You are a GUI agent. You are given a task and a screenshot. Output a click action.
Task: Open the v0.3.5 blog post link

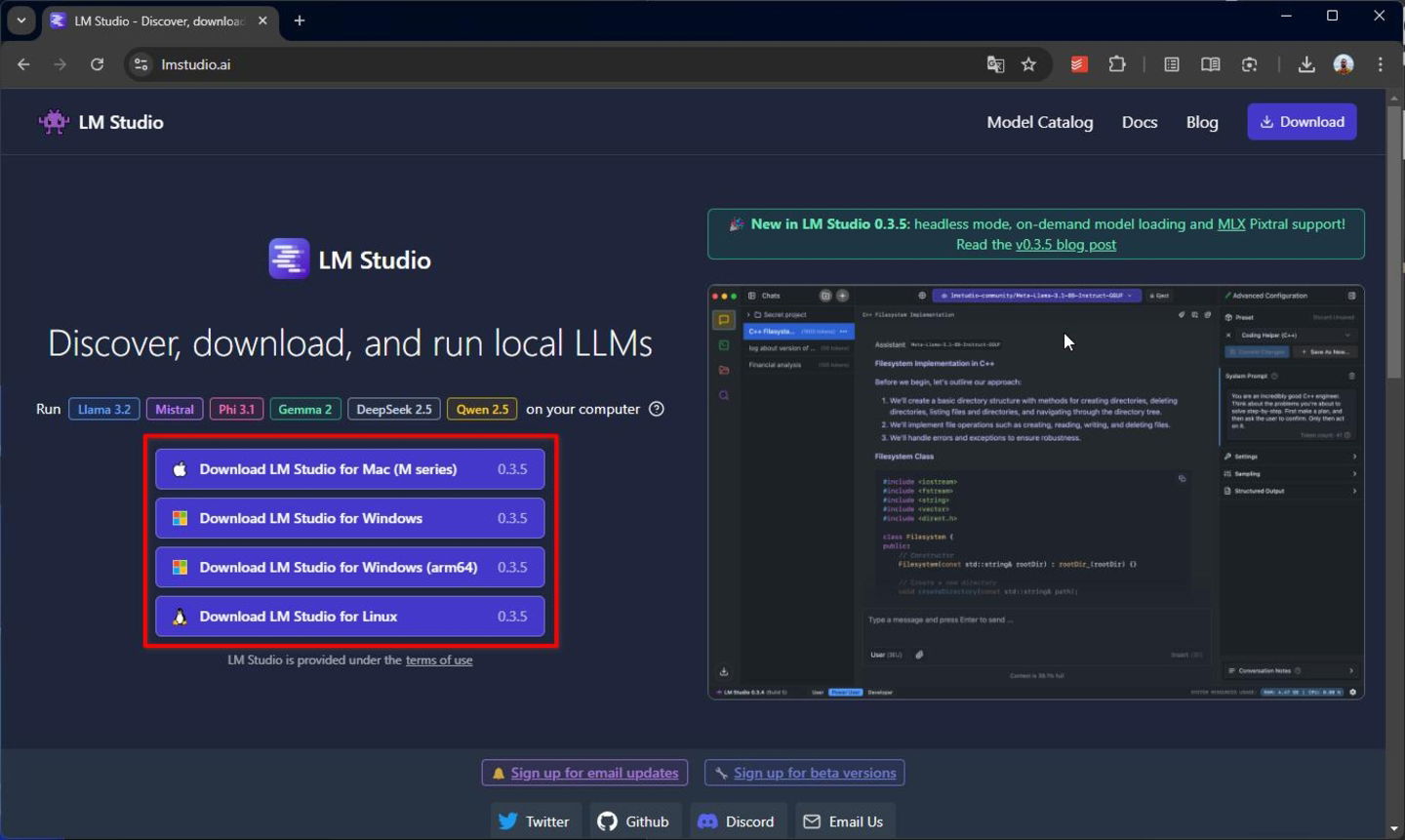pos(1065,244)
